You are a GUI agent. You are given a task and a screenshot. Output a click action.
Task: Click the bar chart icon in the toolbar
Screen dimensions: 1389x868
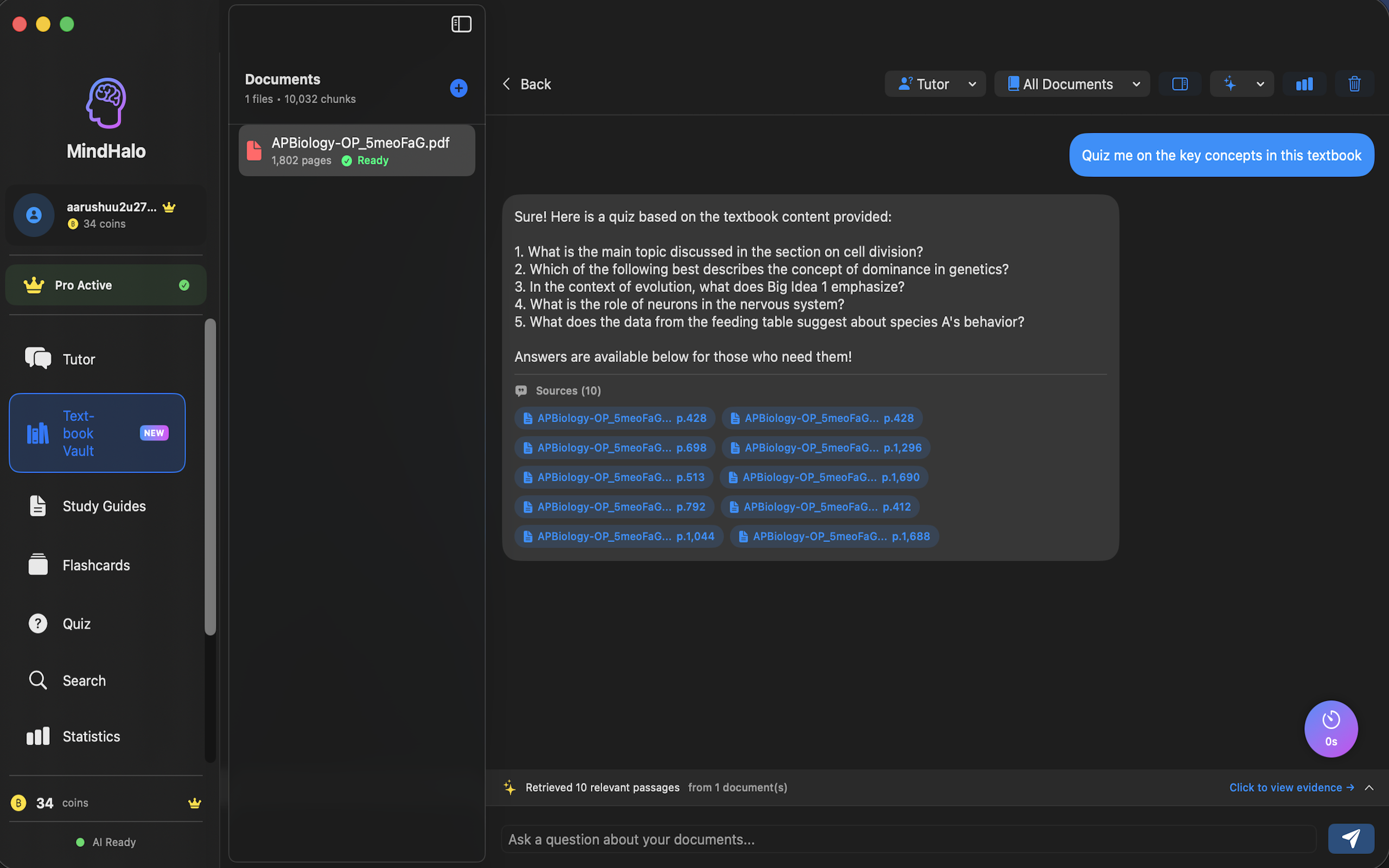[x=1303, y=84]
